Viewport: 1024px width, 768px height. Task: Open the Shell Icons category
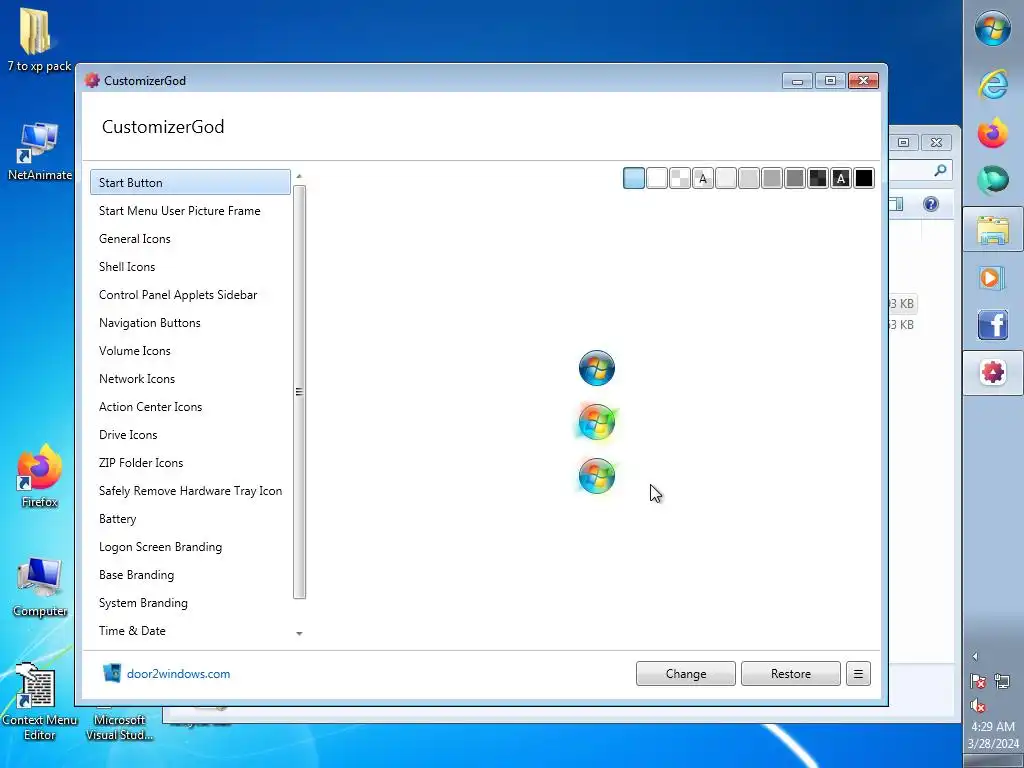click(127, 266)
